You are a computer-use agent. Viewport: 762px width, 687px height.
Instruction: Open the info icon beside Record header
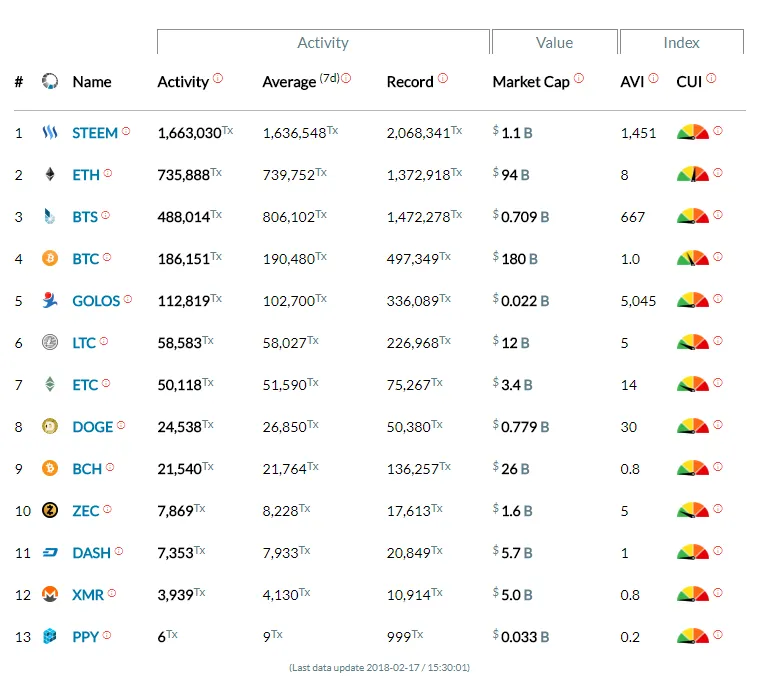(x=443, y=78)
